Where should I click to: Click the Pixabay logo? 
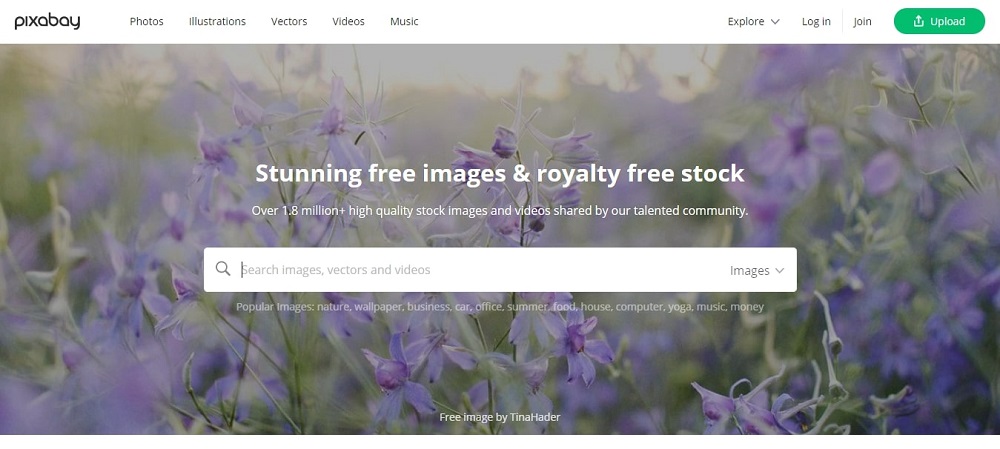pyautogui.click(x=47, y=22)
